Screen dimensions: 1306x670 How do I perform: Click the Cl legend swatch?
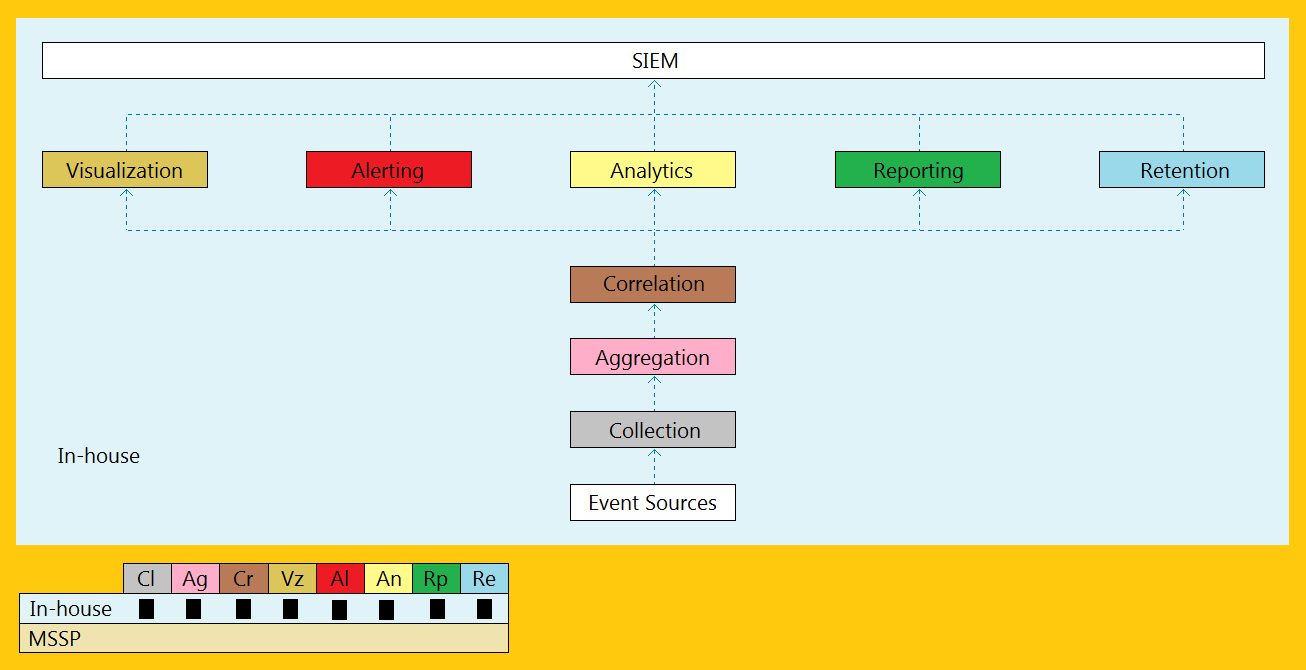tap(147, 578)
